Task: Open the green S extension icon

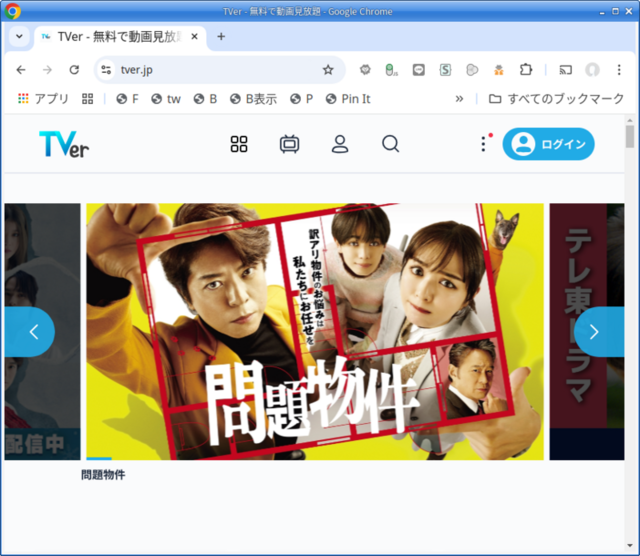Action: pyautogui.click(x=445, y=70)
